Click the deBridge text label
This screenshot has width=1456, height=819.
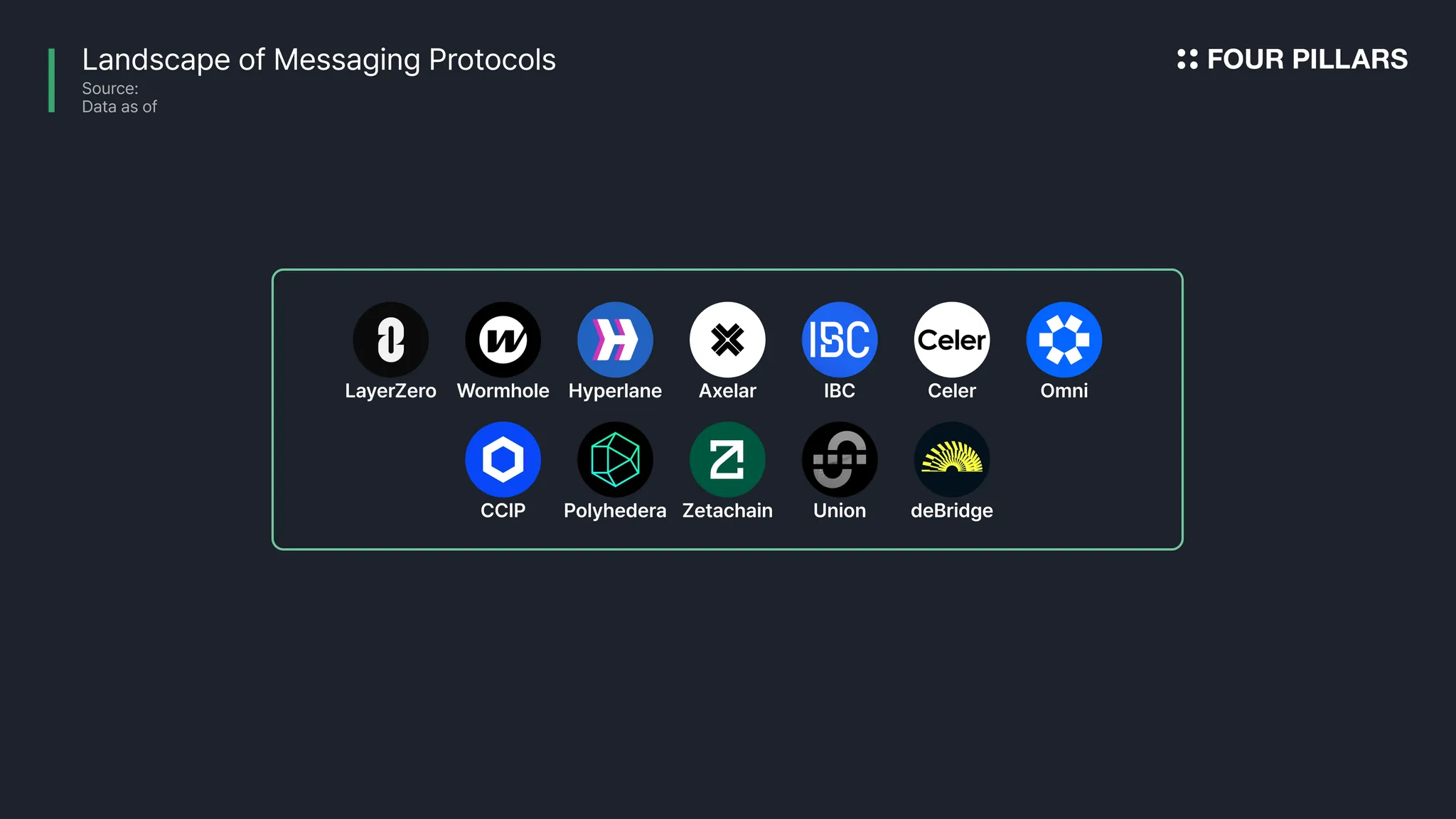click(x=952, y=511)
